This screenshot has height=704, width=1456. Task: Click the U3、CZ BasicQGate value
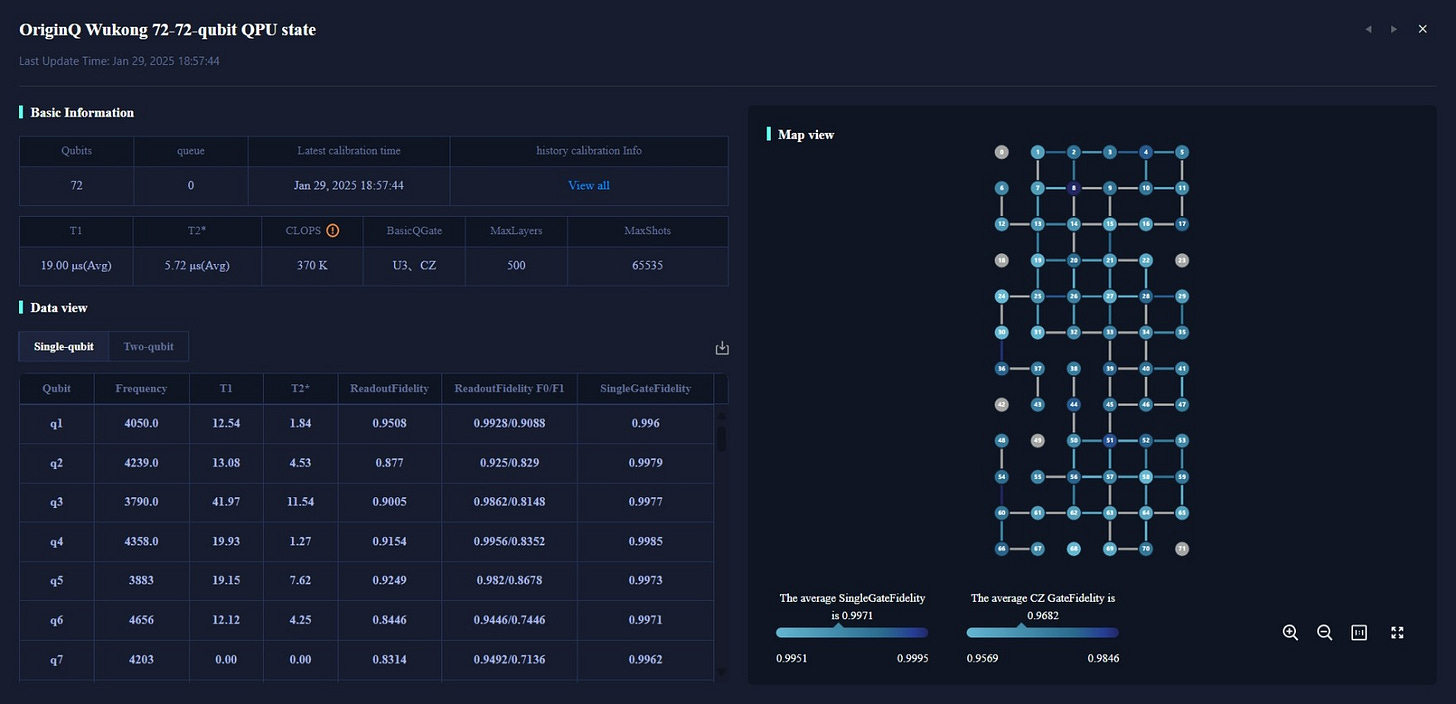pyautogui.click(x=414, y=266)
